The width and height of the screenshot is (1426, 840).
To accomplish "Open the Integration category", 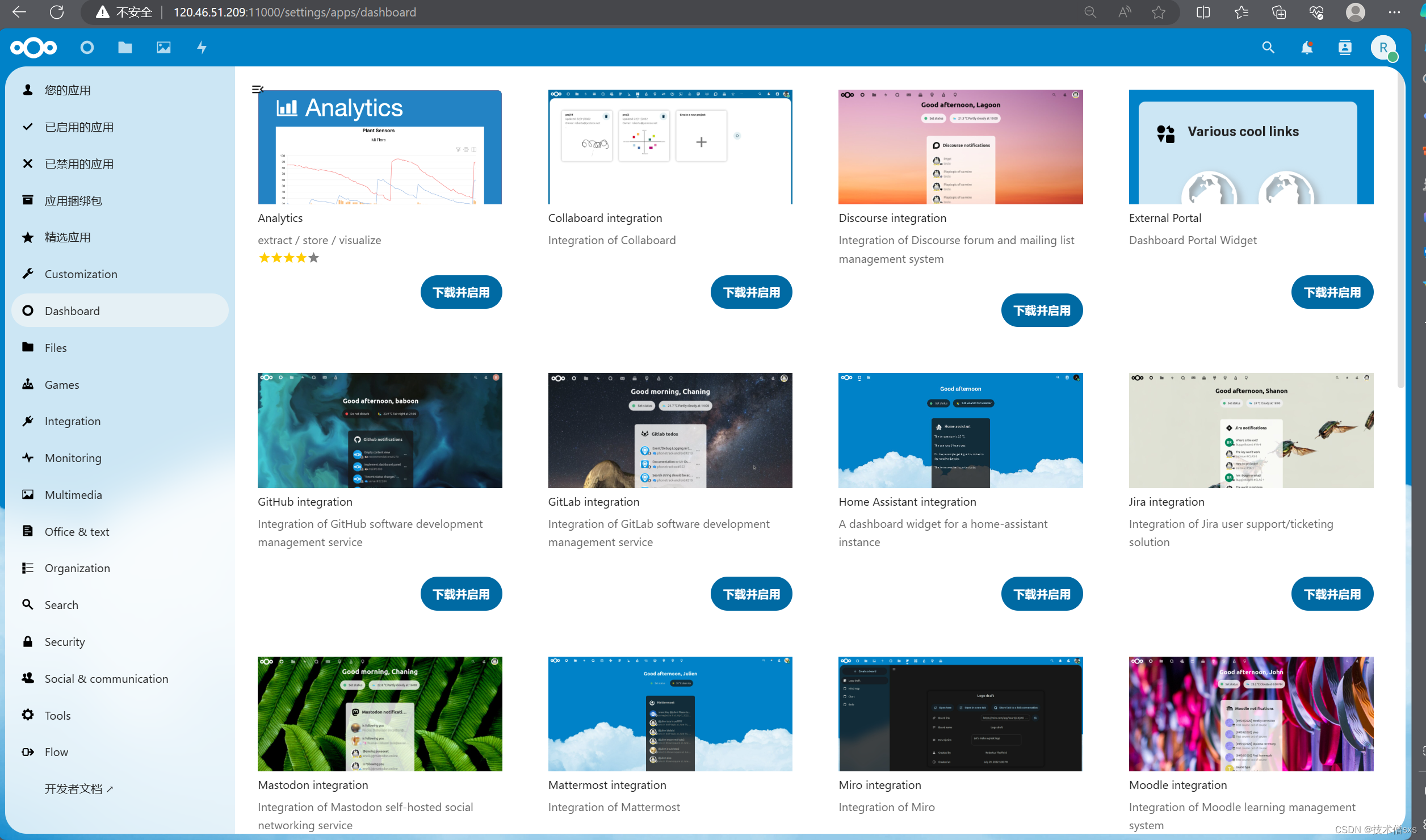I will click(x=73, y=421).
